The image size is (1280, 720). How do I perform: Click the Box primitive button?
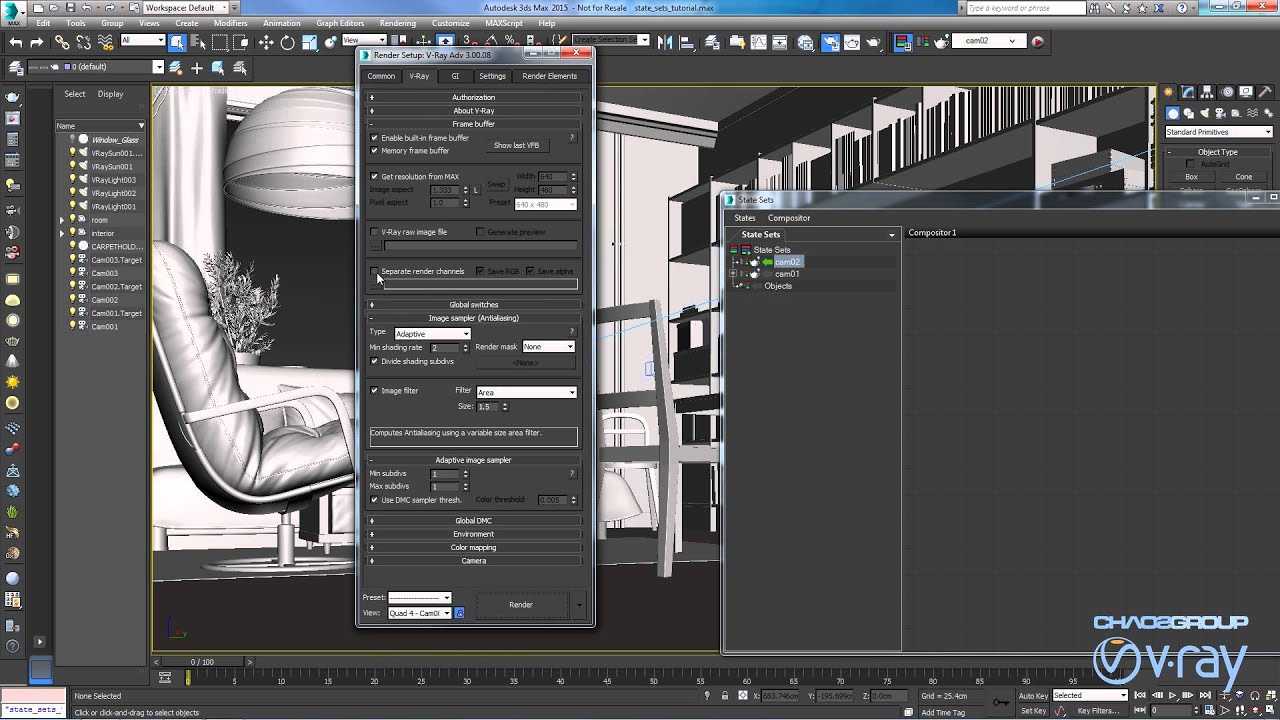1191,177
